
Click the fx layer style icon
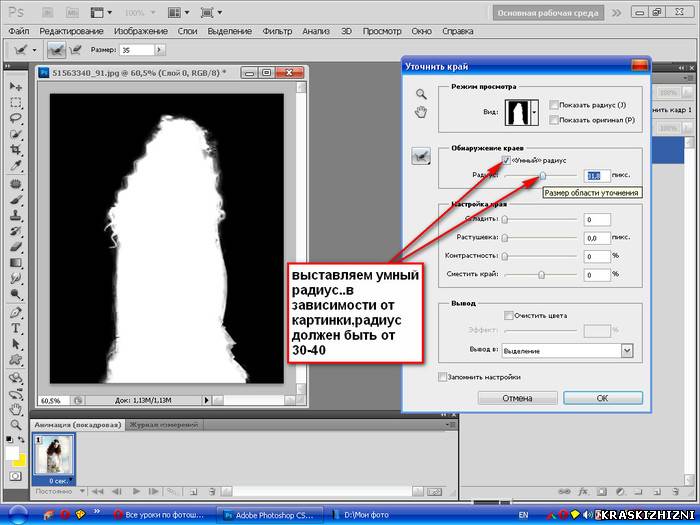pos(583,492)
